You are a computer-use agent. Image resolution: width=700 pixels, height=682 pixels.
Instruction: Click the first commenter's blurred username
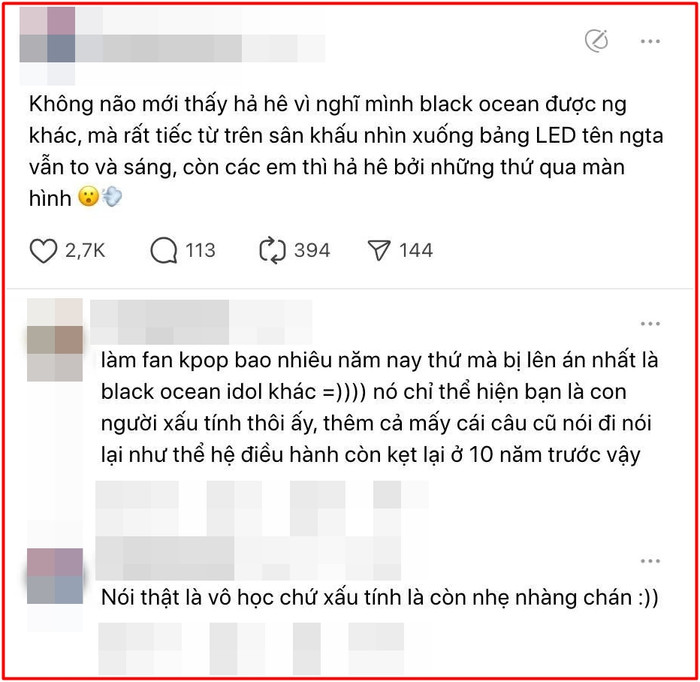click(x=201, y=322)
